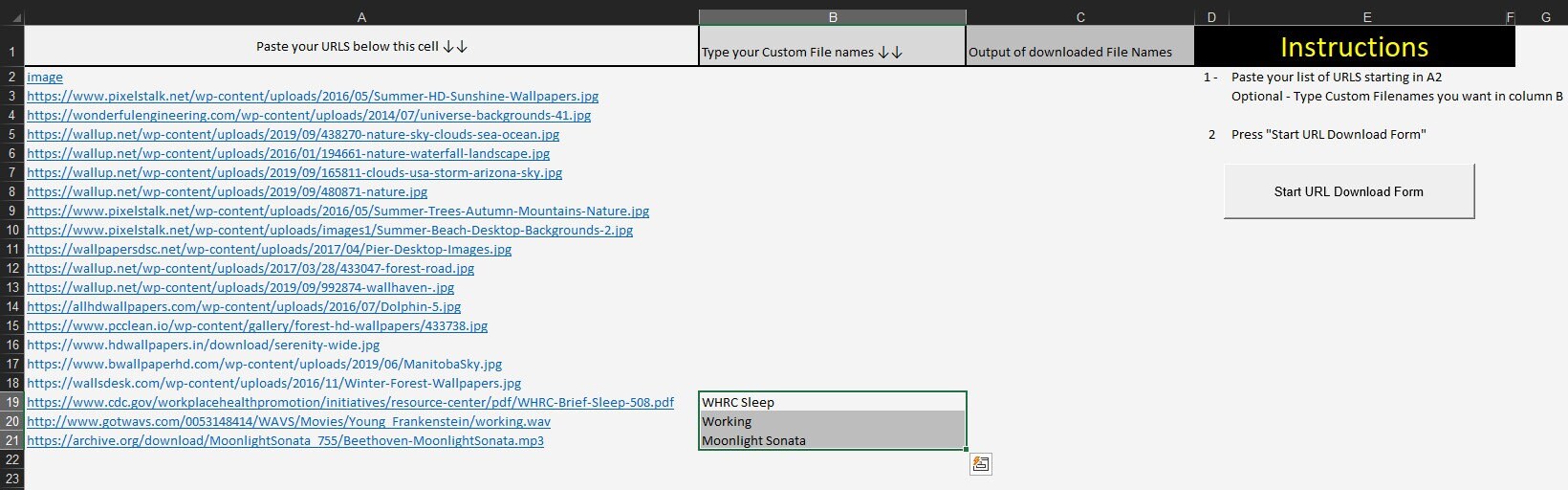The height and width of the screenshot is (490, 1568).
Task: Select the 'Type your Custom File names' header cell
Action: (x=833, y=46)
